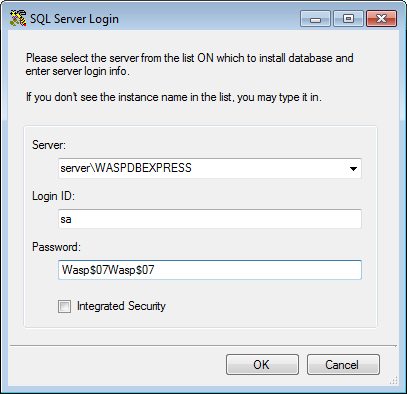Maximize the SQL Server Login window
The image size is (407, 394).
348,19
